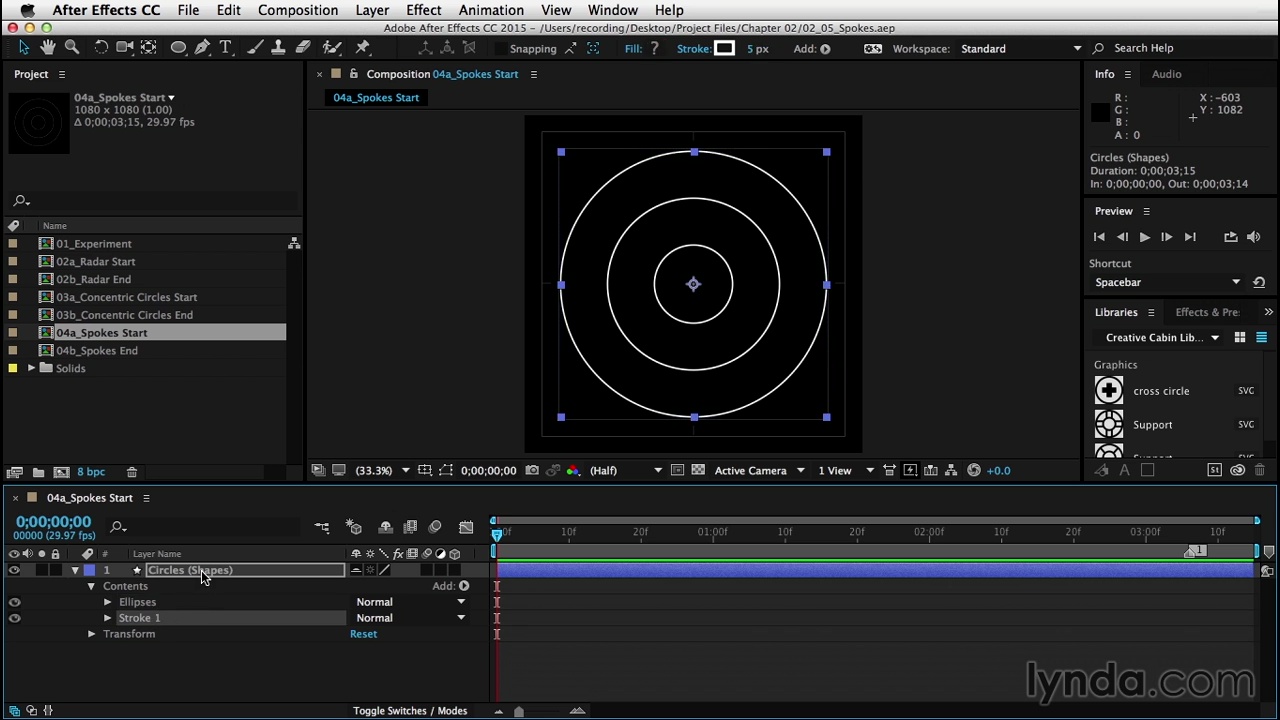Click the Play button in Preview panel
This screenshot has width=1280, height=720.
tap(1144, 237)
